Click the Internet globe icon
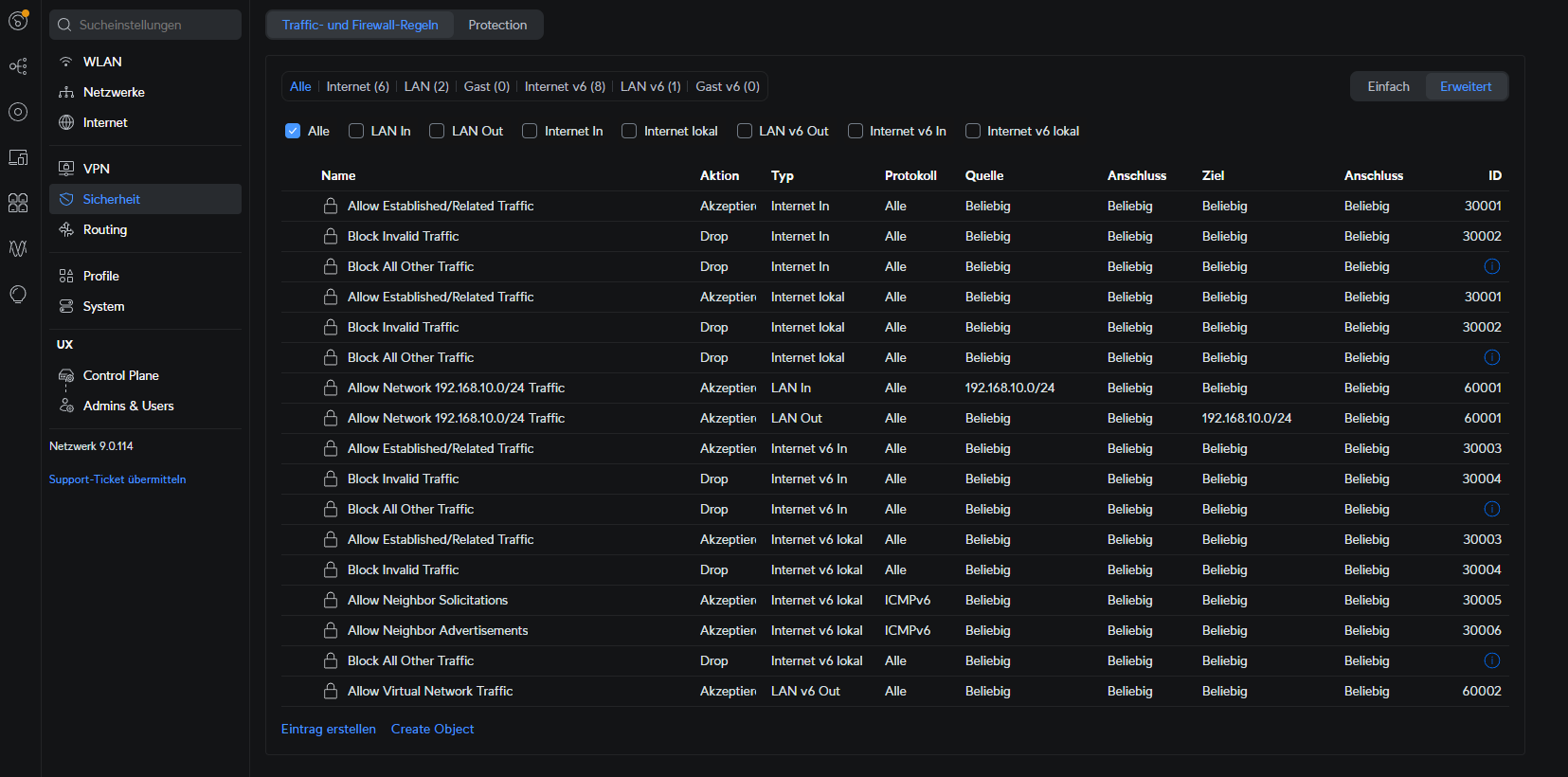The image size is (1568, 777). [x=66, y=122]
